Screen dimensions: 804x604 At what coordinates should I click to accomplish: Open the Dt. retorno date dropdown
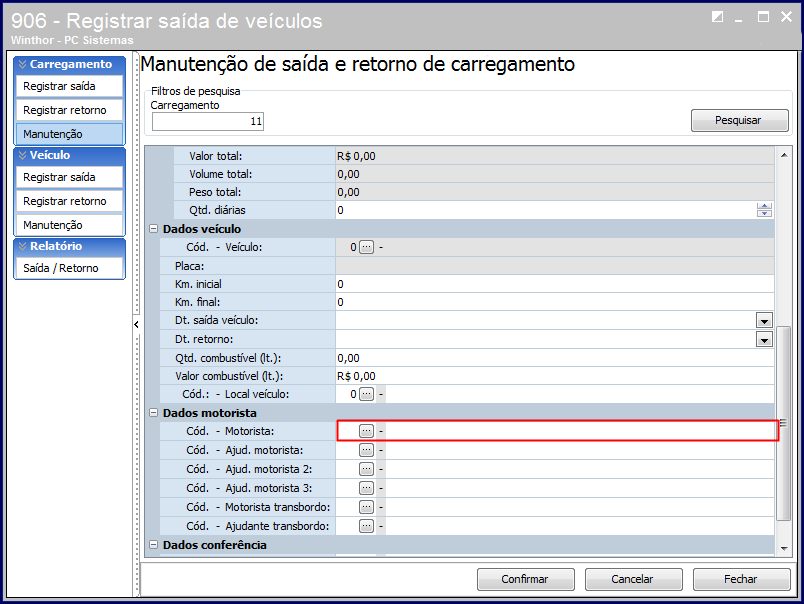[x=764, y=339]
